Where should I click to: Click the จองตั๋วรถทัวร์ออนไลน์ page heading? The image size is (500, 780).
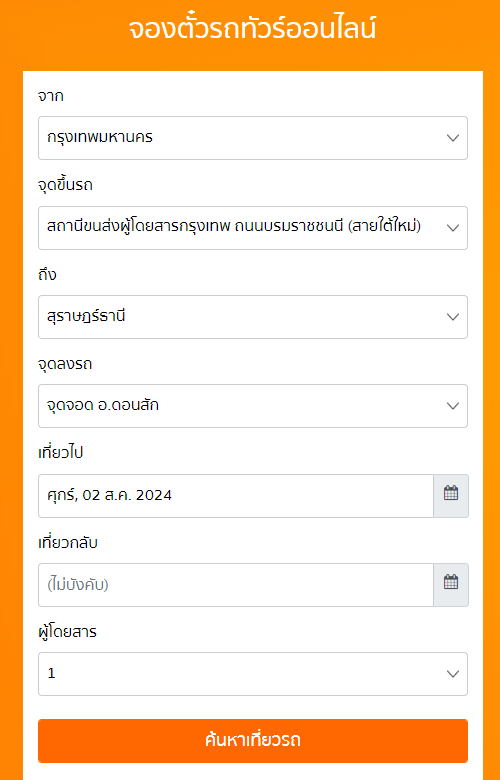(x=252, y=28)
